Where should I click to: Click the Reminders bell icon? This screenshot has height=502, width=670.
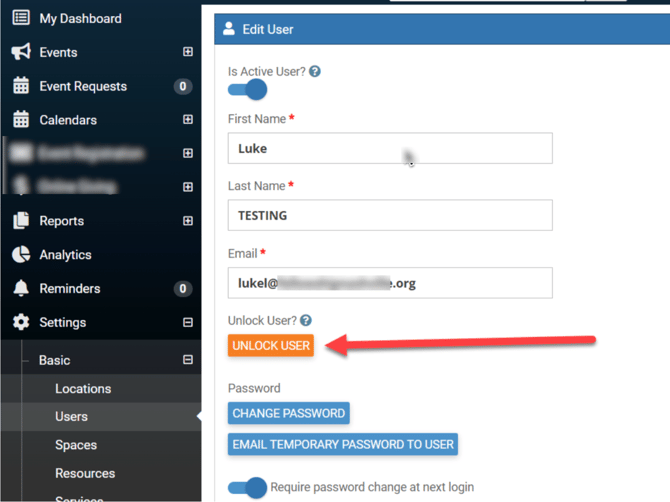tap(21, 289)
